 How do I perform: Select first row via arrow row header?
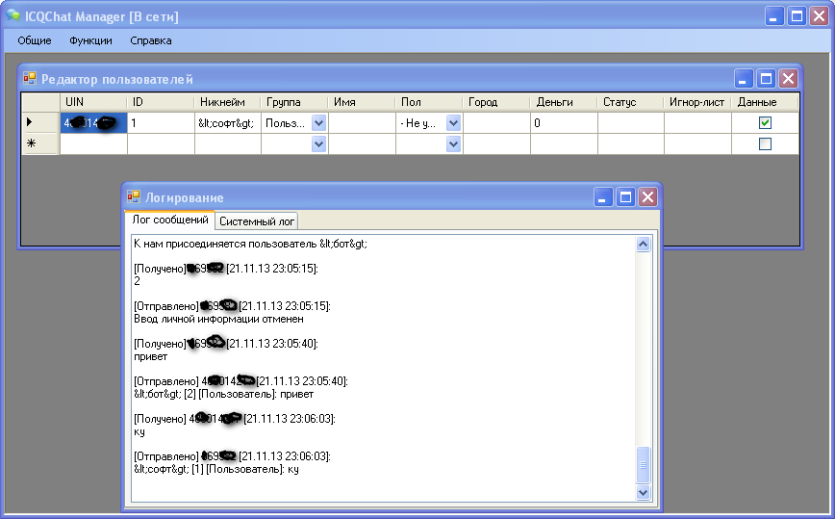[x=40, y=122]
